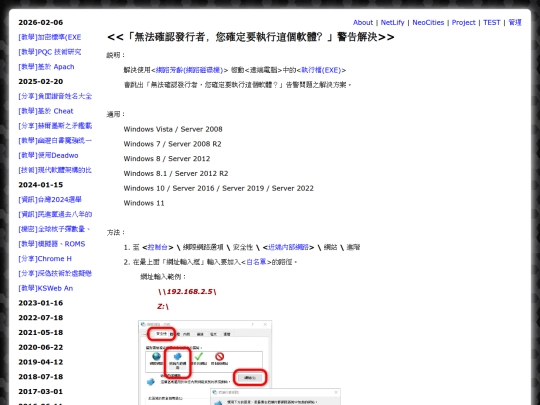The image size is (540, 405).
Task: Click the Windows 7 / Server 2008 R2 line
Action: 173,144
